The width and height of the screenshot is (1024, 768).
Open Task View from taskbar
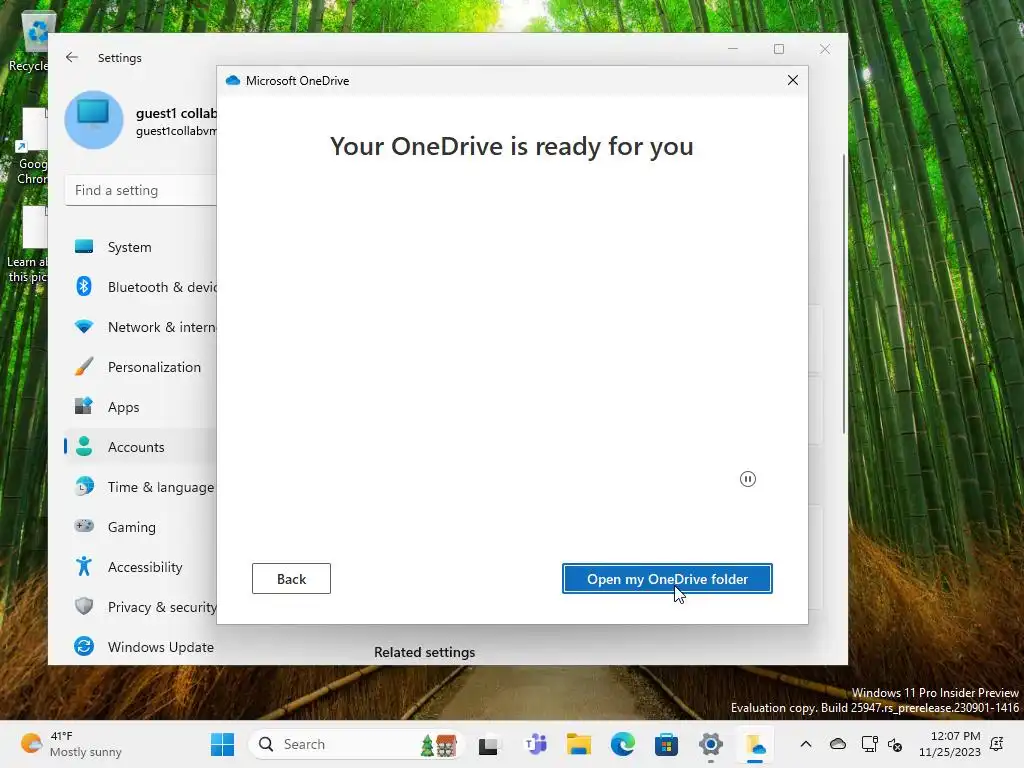pos(488,744)
